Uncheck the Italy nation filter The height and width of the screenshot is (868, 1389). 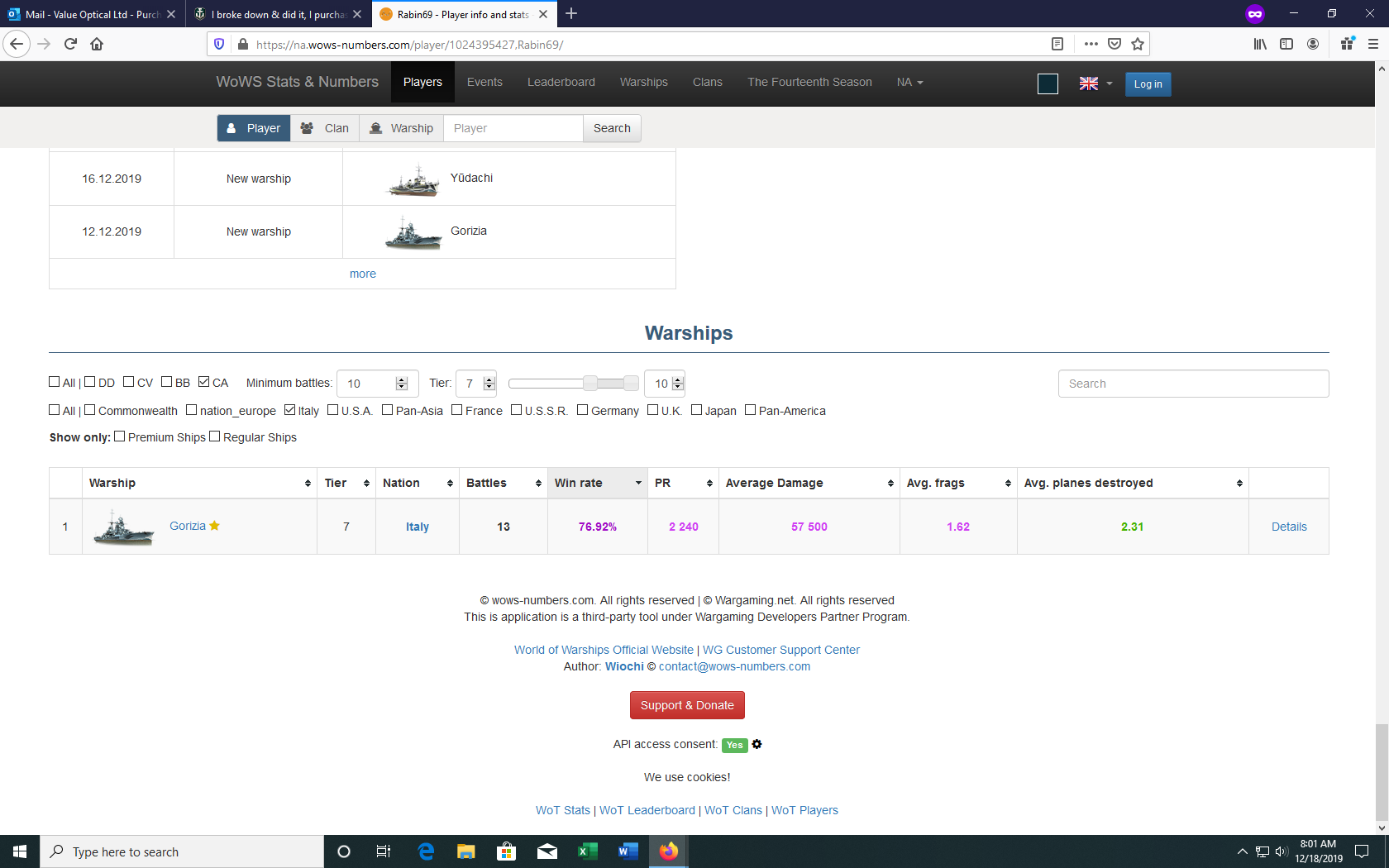click(289, 410)
